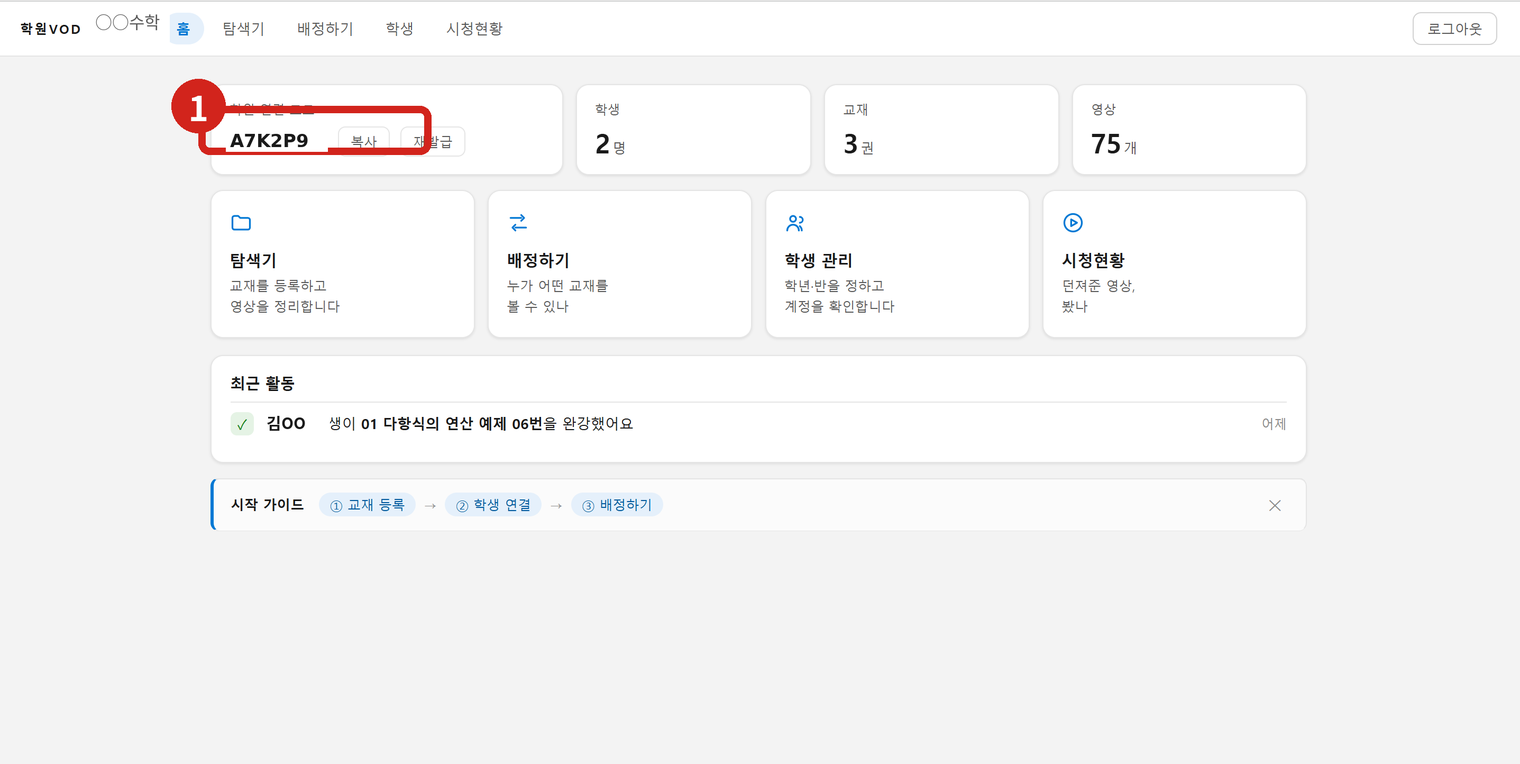Open the 탐색기 card title
This screenshot has height=764, width=1520.
(x=253, y=260)
